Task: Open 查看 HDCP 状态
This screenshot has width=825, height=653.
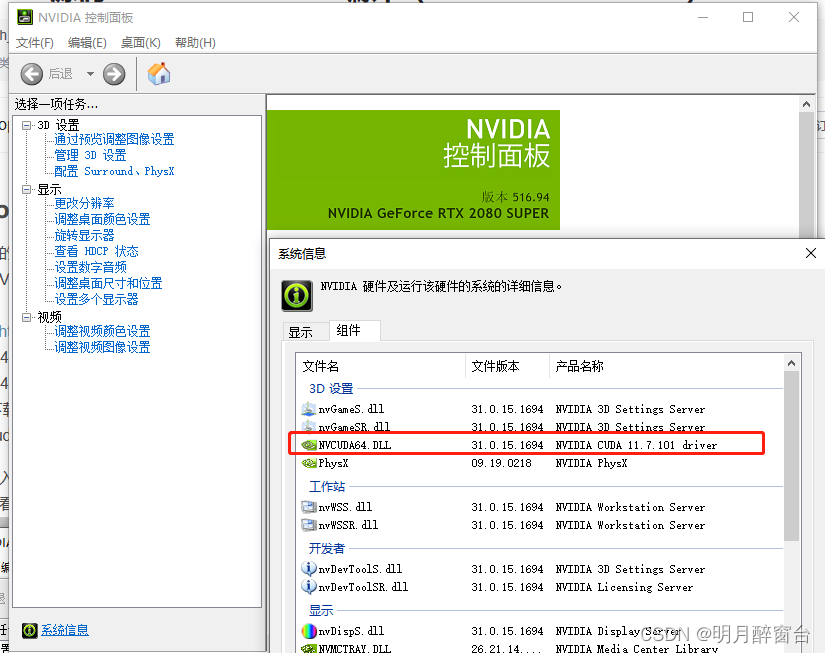Action: pyautogui.click(x=96, y=252)
